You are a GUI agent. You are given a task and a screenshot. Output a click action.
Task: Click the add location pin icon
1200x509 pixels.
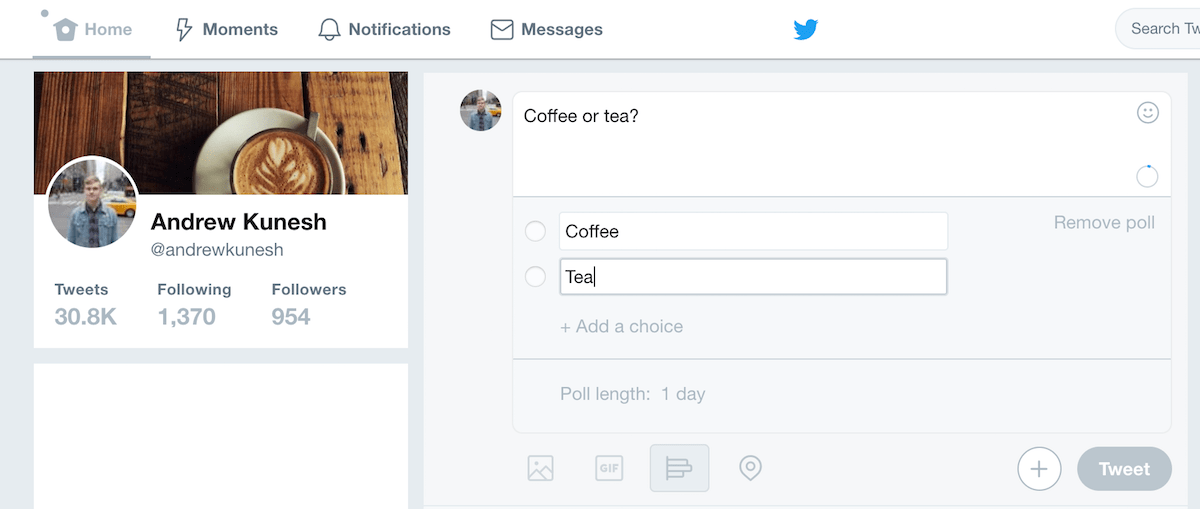pyautogui.click(x=750, y=468)
